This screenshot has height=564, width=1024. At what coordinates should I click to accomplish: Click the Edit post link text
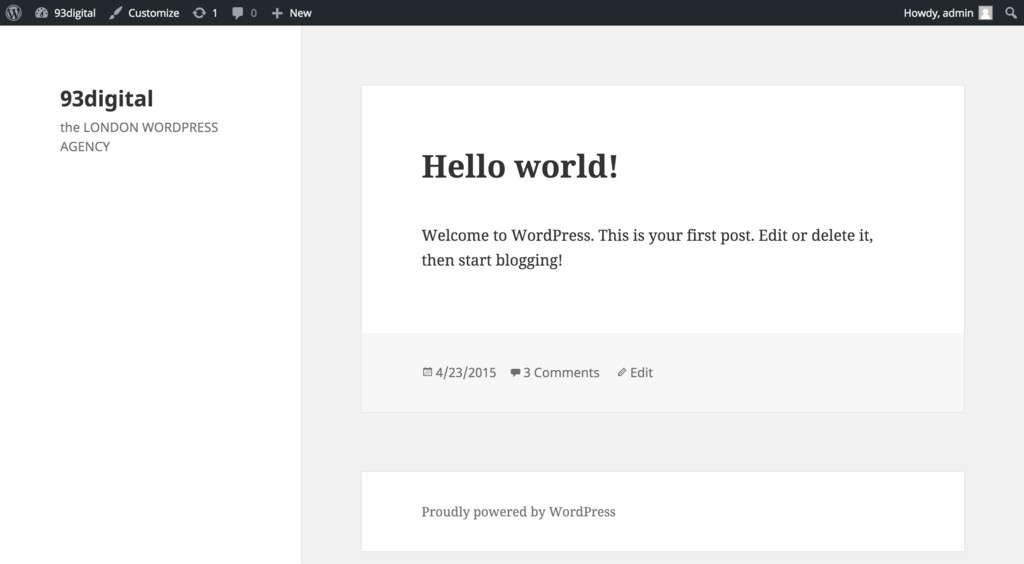641,372
